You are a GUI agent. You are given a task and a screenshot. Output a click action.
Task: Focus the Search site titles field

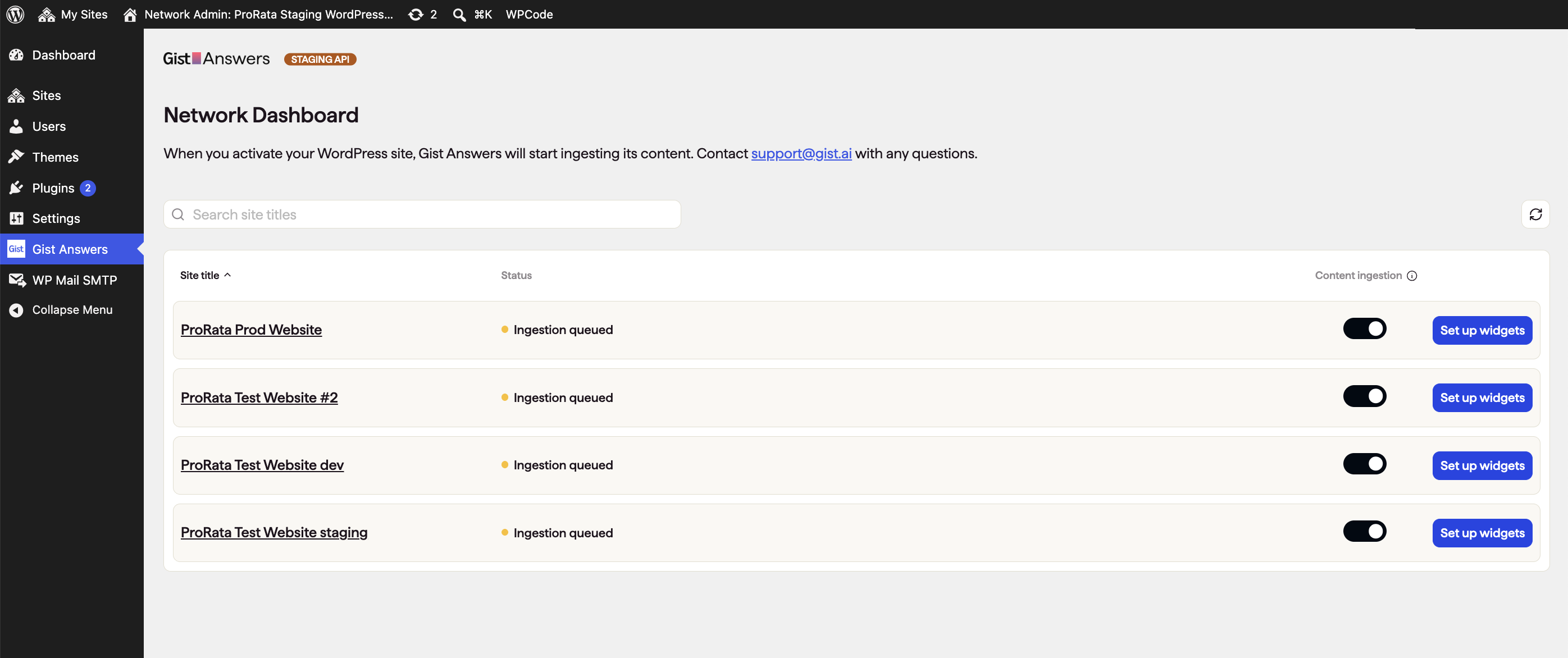[x=422, y=214]
